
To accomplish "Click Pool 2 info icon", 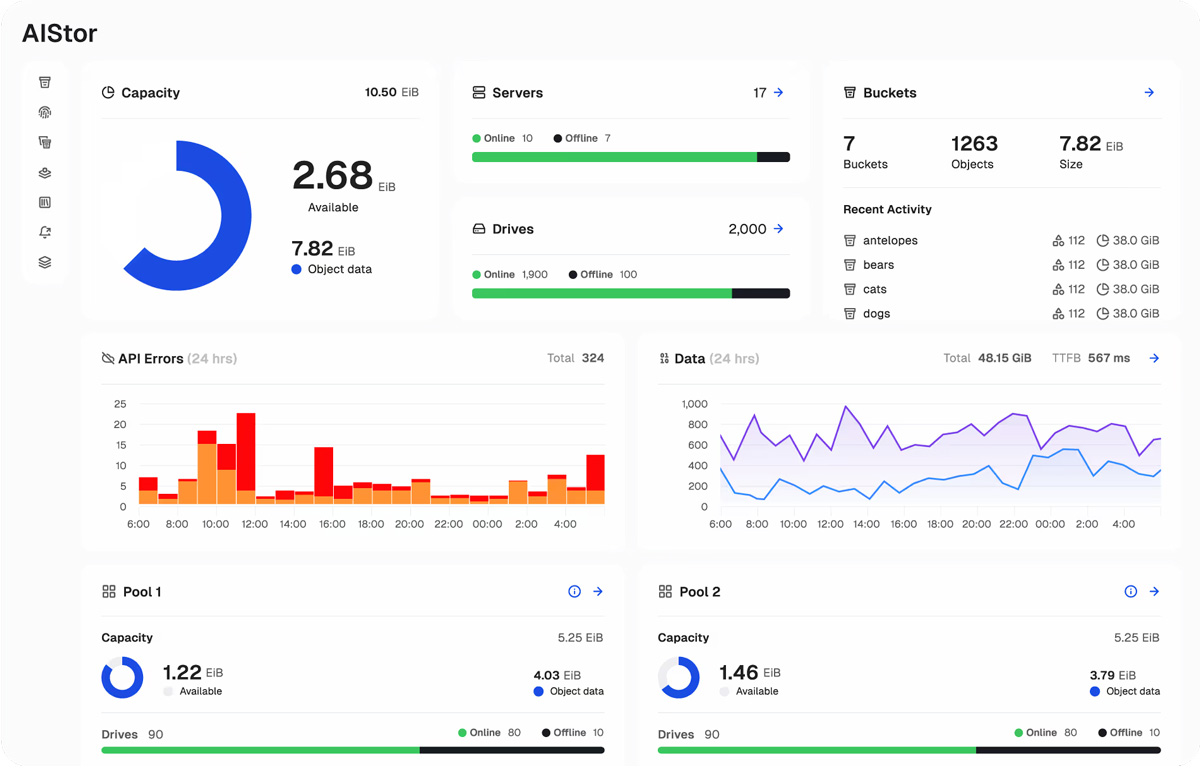I will click(x=1130, y=592).
